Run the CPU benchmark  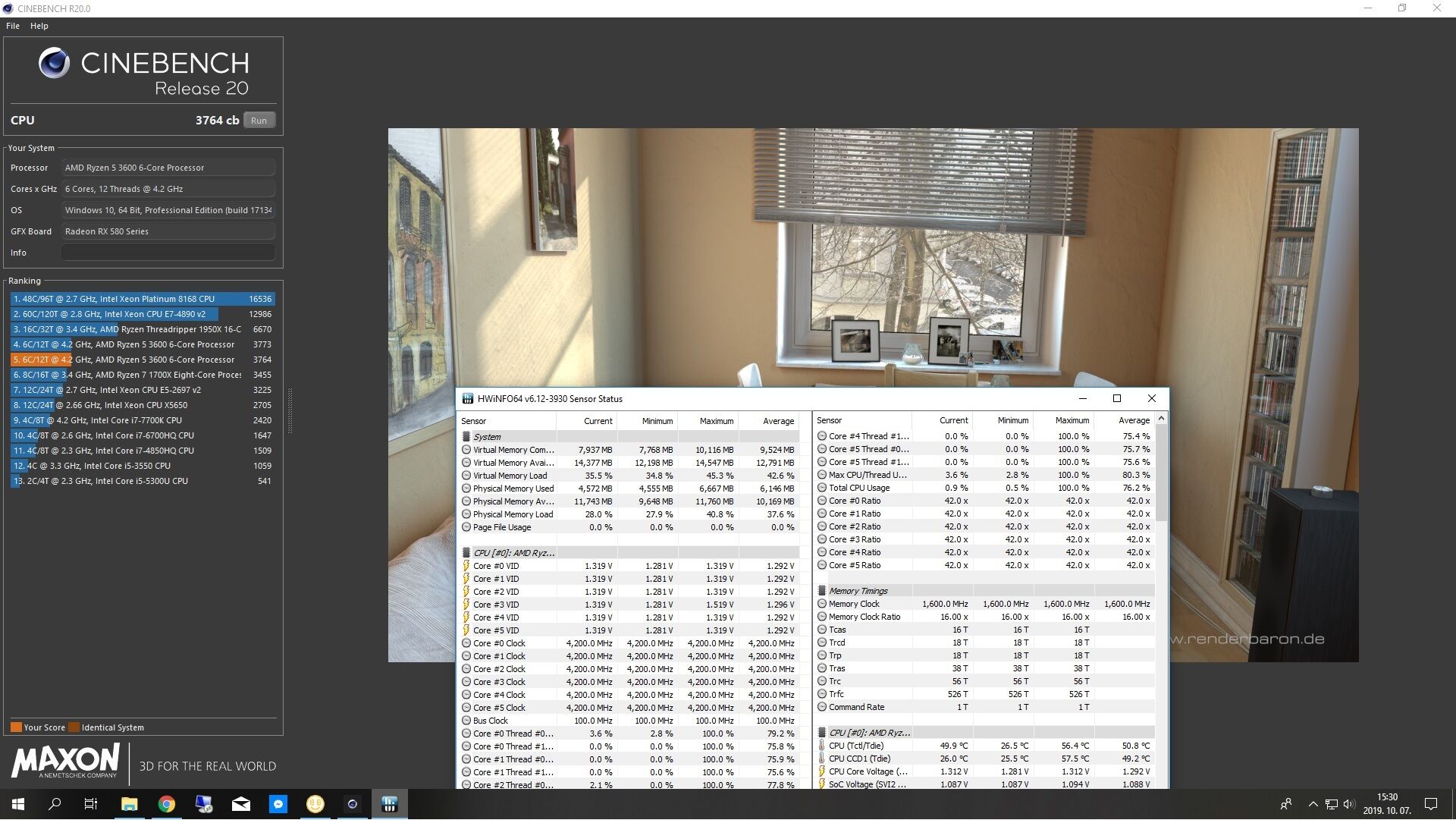point(259,121)
